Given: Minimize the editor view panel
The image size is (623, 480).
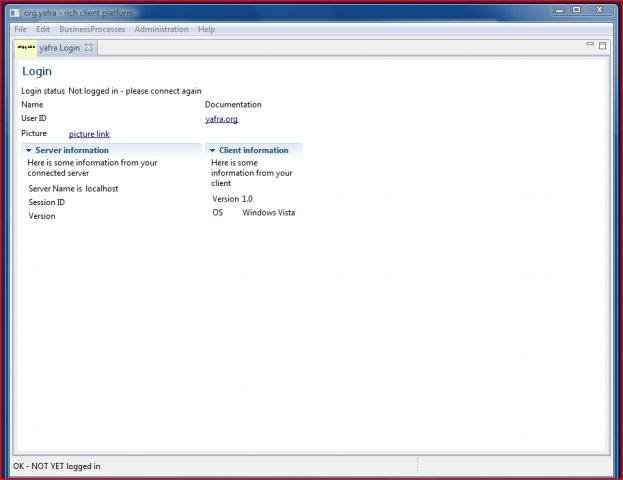Looking at the screenshot, I should point(590,44).
